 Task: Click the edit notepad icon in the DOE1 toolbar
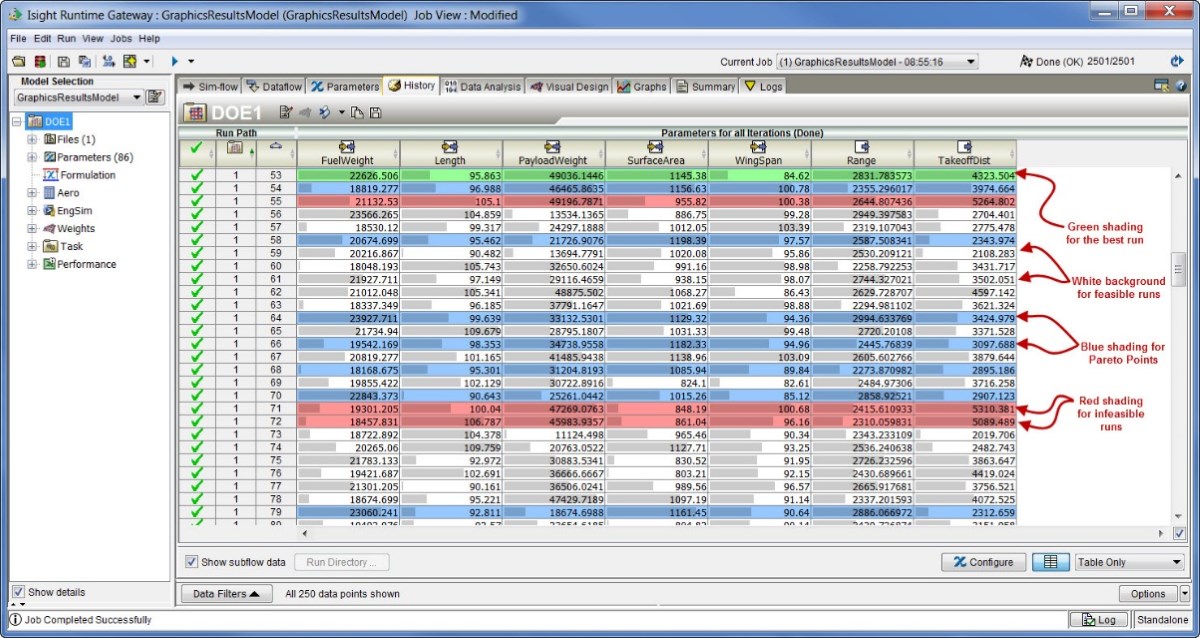pos(285,112)
